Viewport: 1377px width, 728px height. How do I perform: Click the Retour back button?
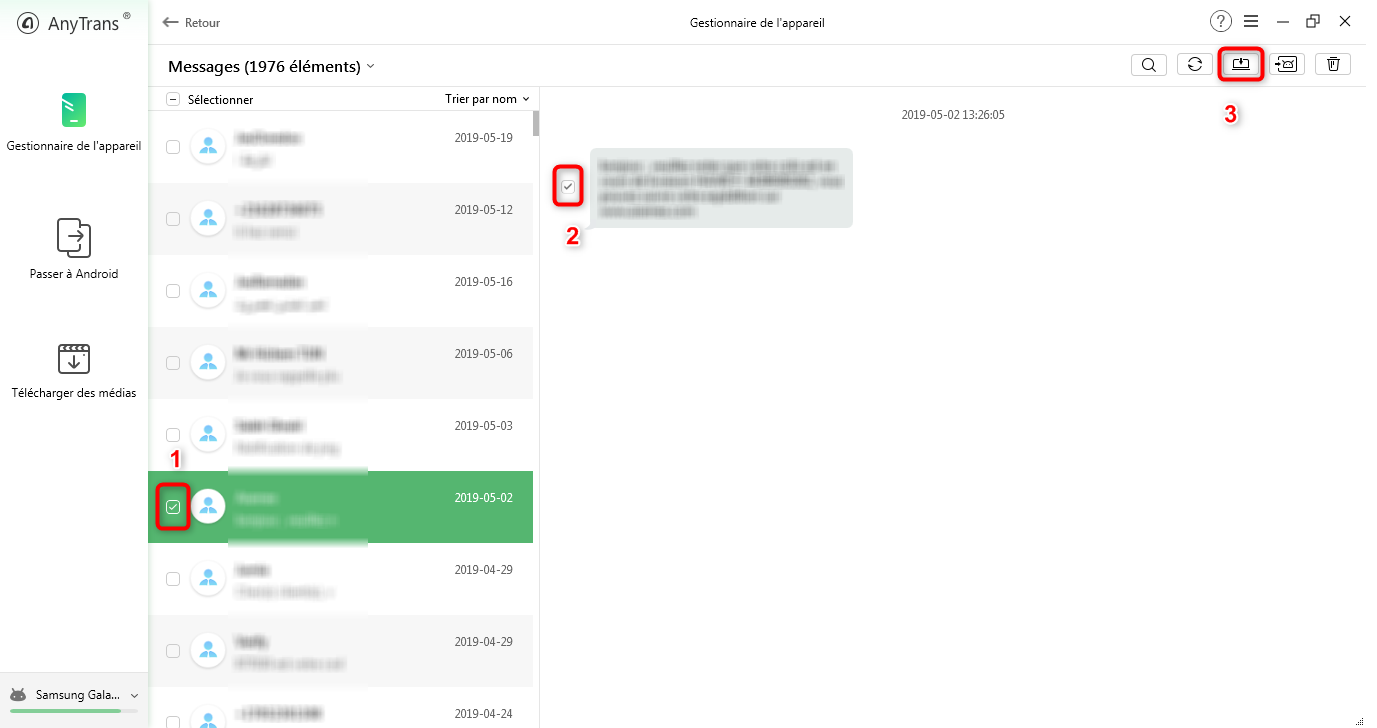(x=191, y=22)
